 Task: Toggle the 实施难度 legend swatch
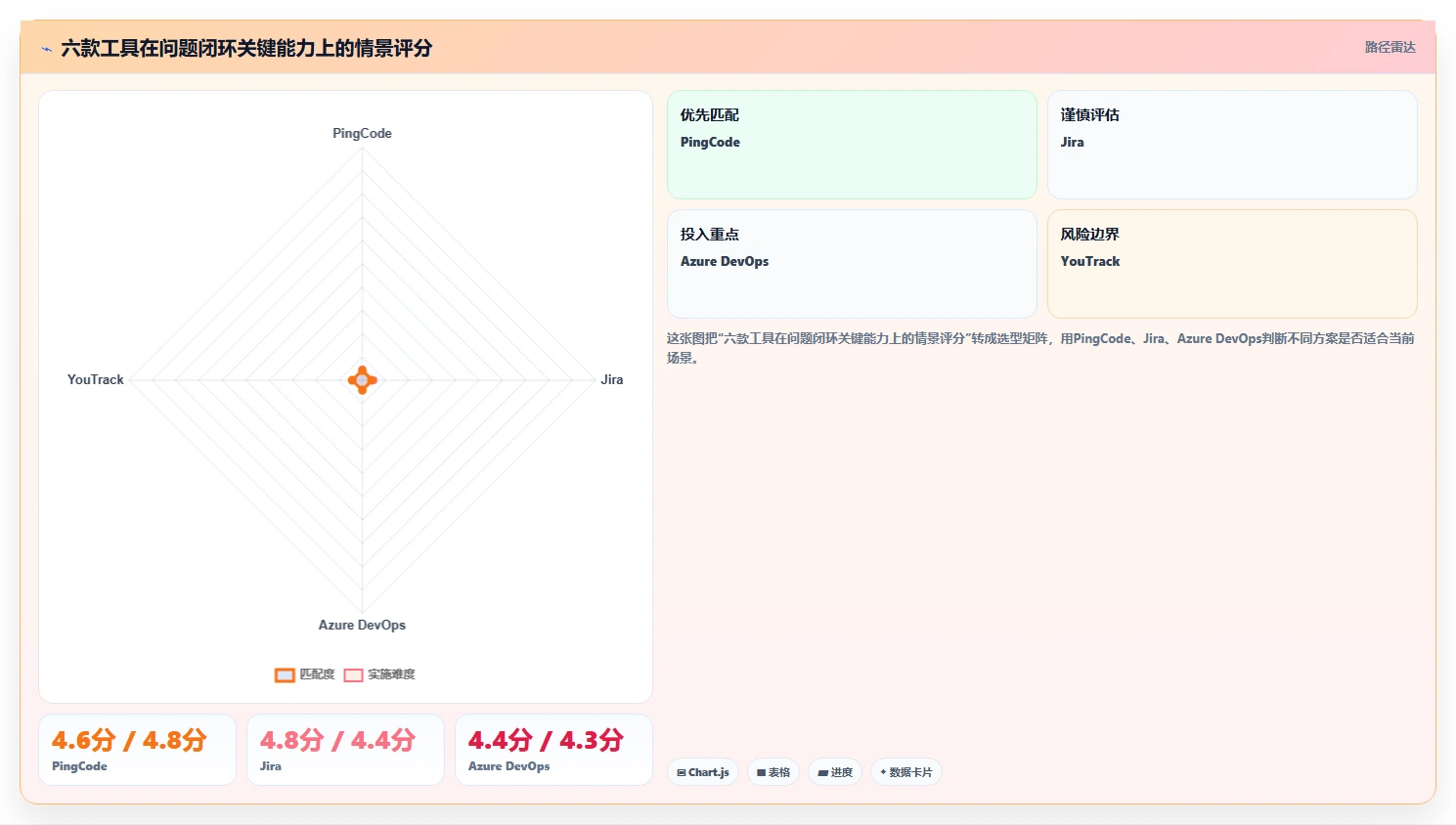point(353,674)
